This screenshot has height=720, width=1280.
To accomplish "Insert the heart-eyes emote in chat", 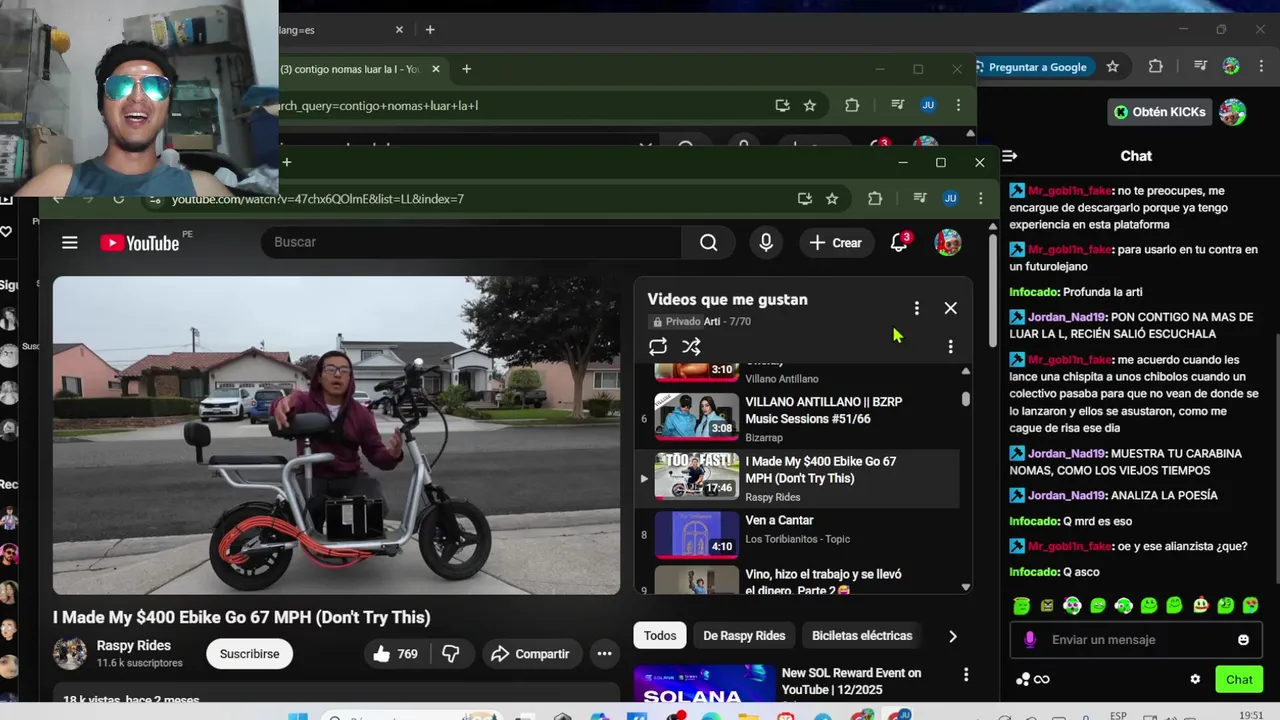I will pos(1250,605).
